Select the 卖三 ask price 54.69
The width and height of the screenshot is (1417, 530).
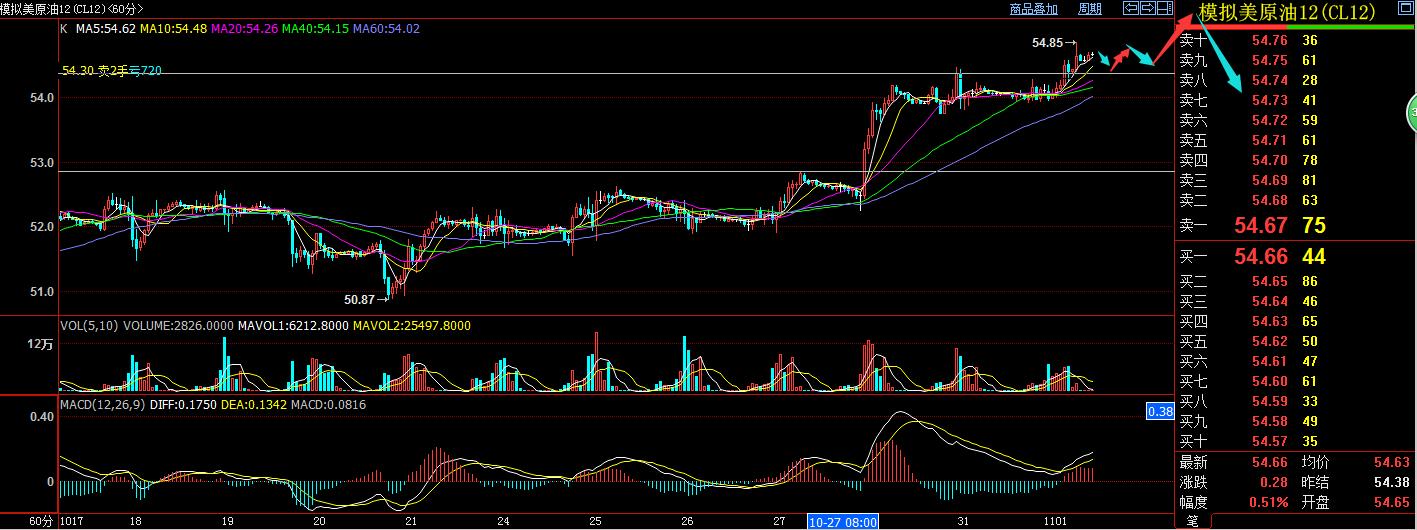[x=1269, y=180]
